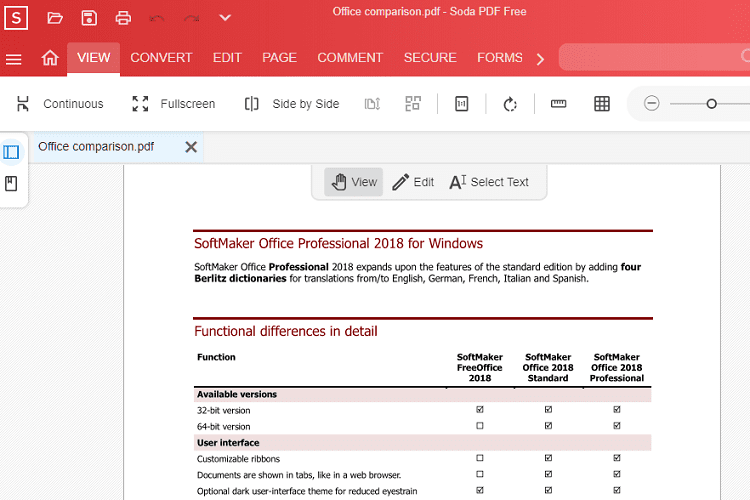Click the 'SoftMaker Office 2018 Standard' column header
The width and height of the screenshot is (750, 500).
click(x=548, y=367)
